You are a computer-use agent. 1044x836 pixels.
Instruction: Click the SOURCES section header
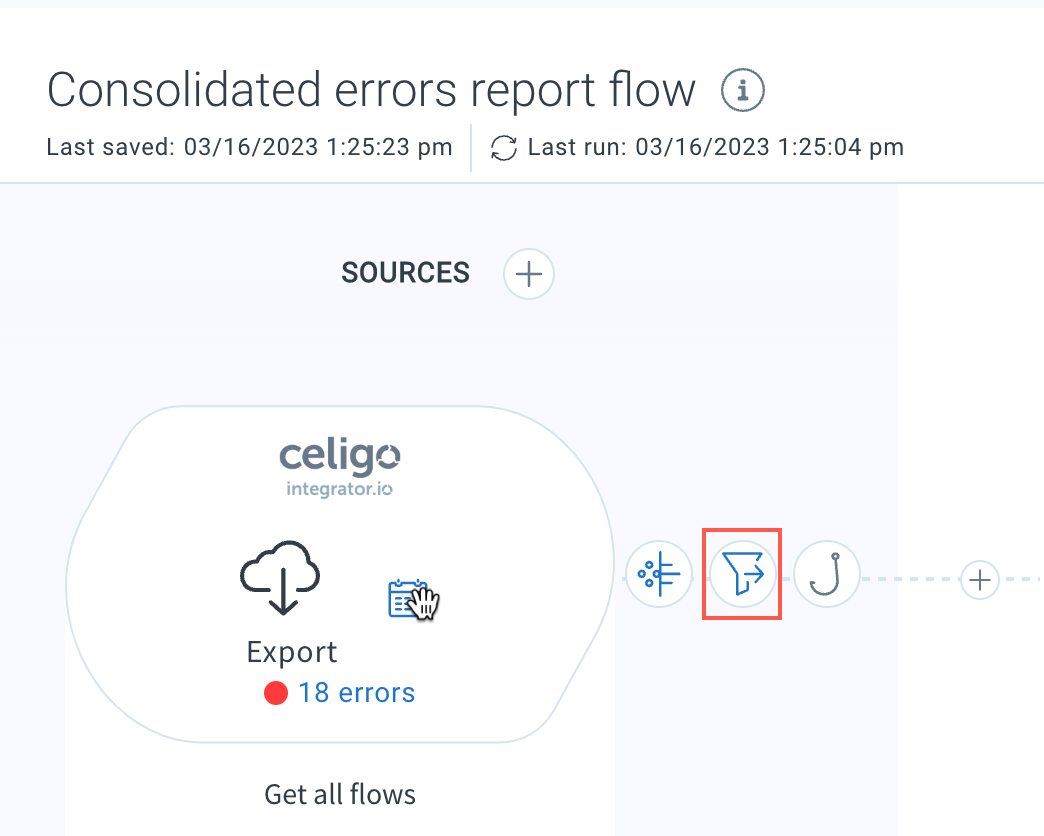(405, 272)
